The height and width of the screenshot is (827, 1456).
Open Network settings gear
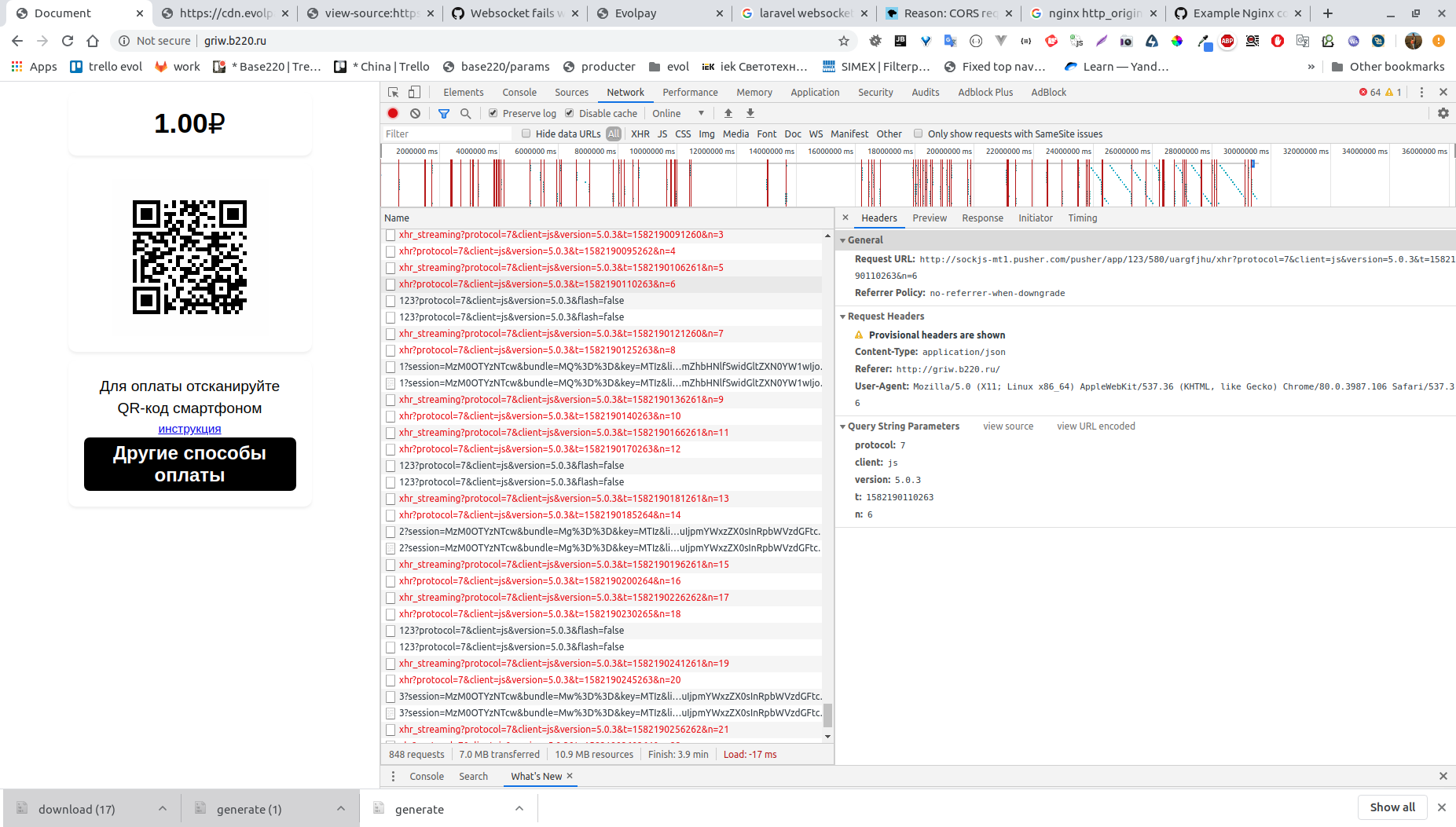(x=1443, y=113)
